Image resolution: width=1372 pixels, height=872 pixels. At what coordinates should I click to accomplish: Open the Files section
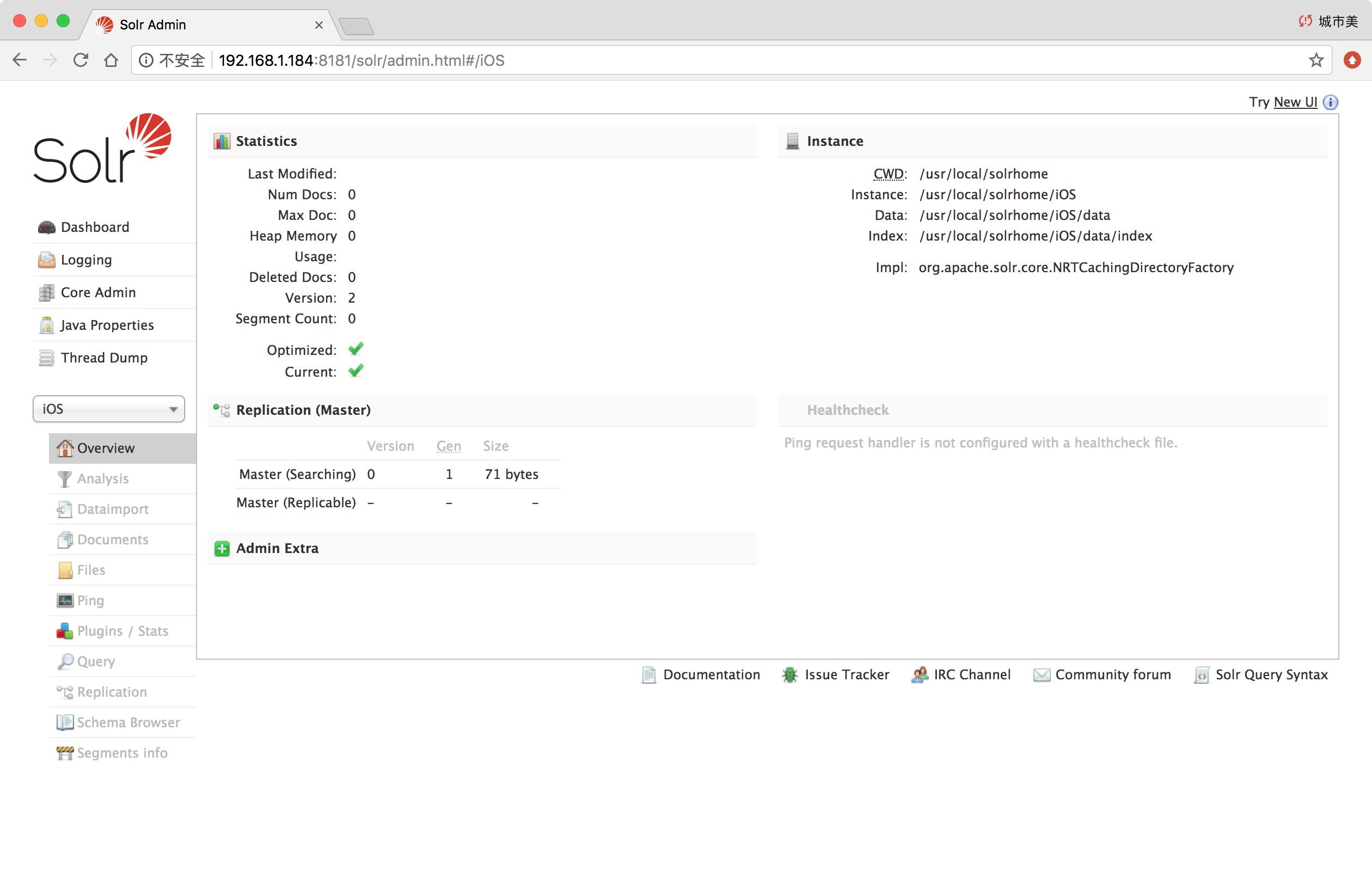pos(91,570)
